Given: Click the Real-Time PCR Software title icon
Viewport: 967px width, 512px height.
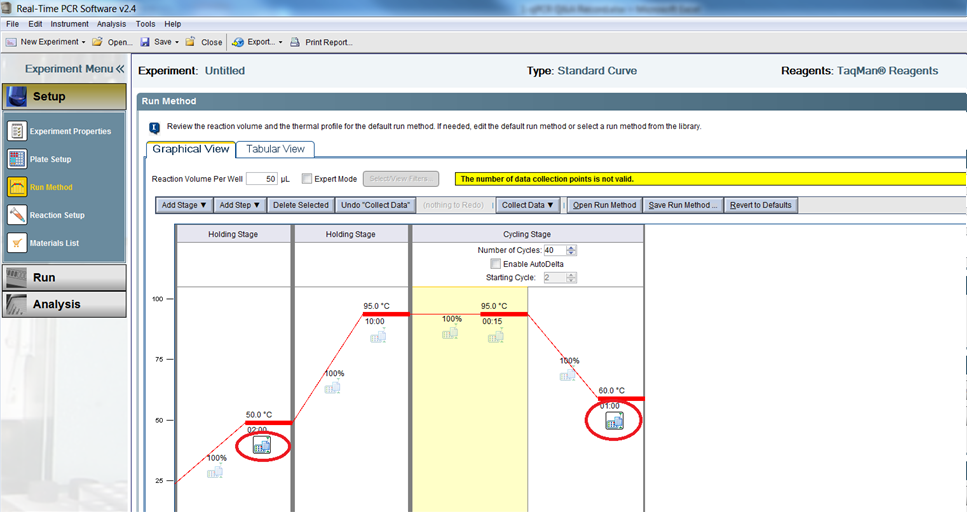Looking at the screenshot, I should (x=7, y=8).
